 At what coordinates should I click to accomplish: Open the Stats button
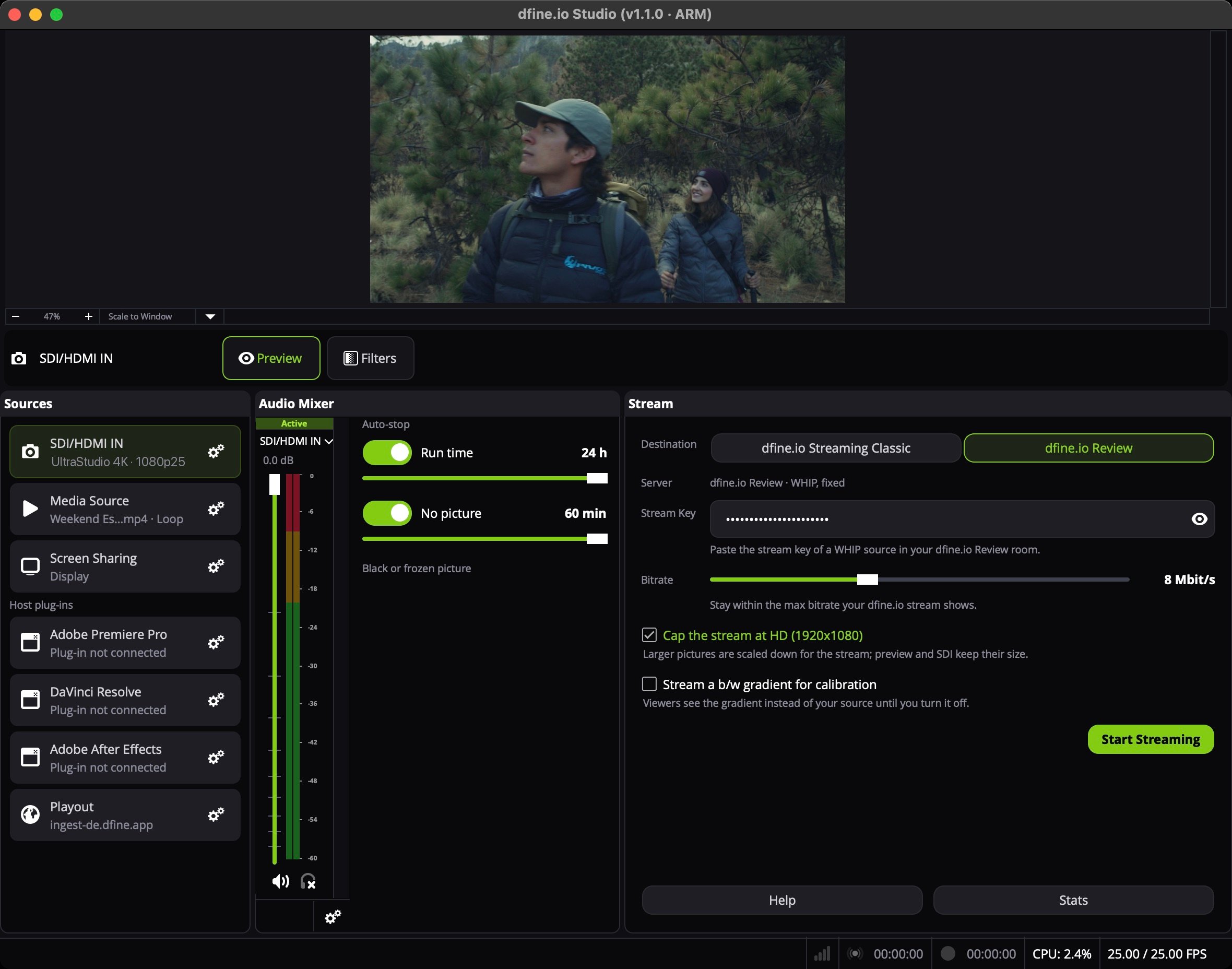1073,901
